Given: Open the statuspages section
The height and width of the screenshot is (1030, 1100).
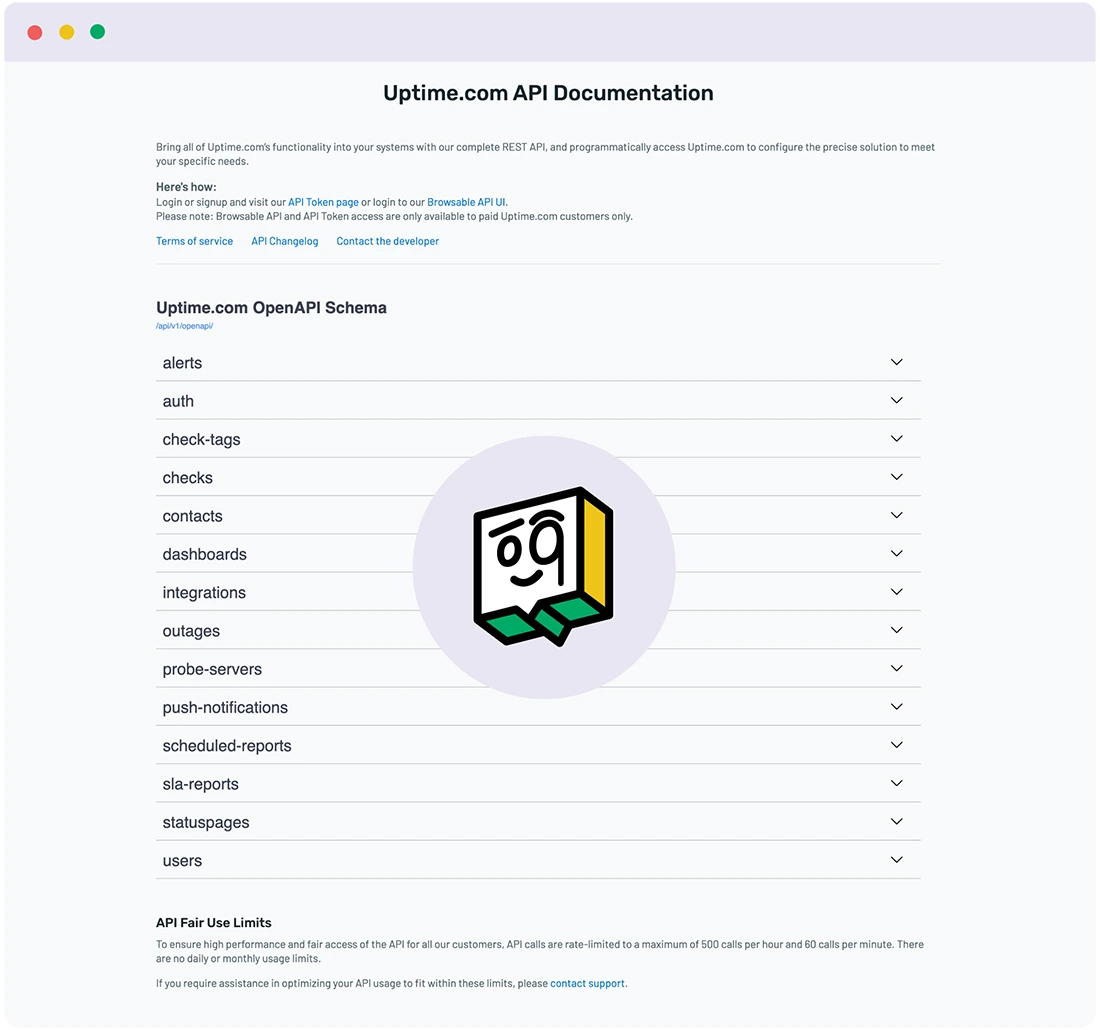Looking at the screenshot, I should click(x=538, y=822).
